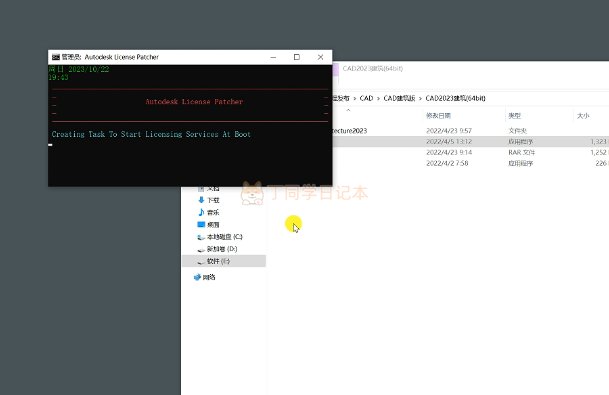Viewport: 609px width, 395px height.
Task: Go to CAD建筑版 breadcrumb folder
Action: (399, 98)
